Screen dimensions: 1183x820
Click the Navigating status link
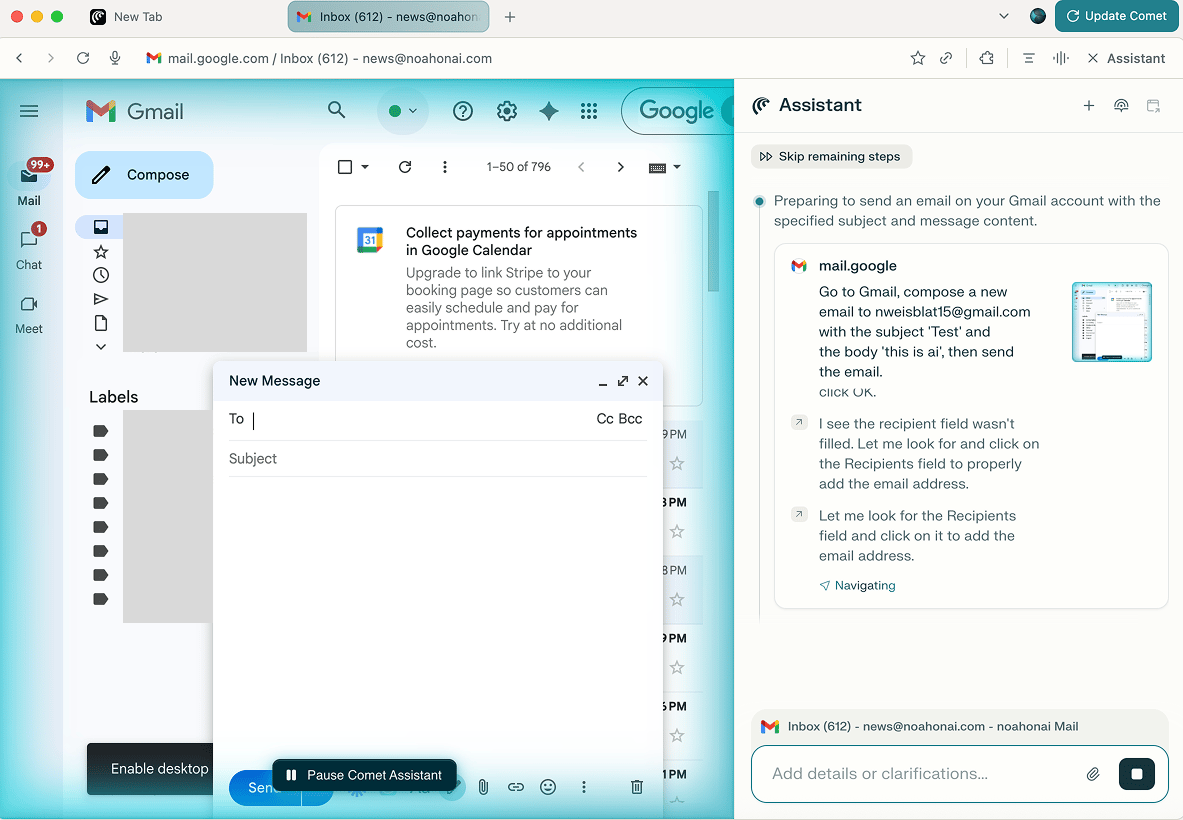858,585
